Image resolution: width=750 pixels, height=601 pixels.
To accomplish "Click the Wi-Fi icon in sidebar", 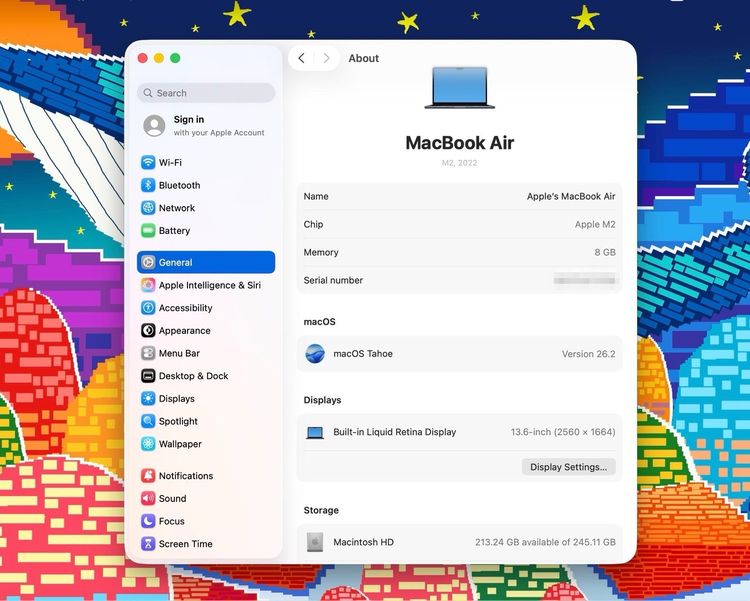I will [x=148, y=162].
